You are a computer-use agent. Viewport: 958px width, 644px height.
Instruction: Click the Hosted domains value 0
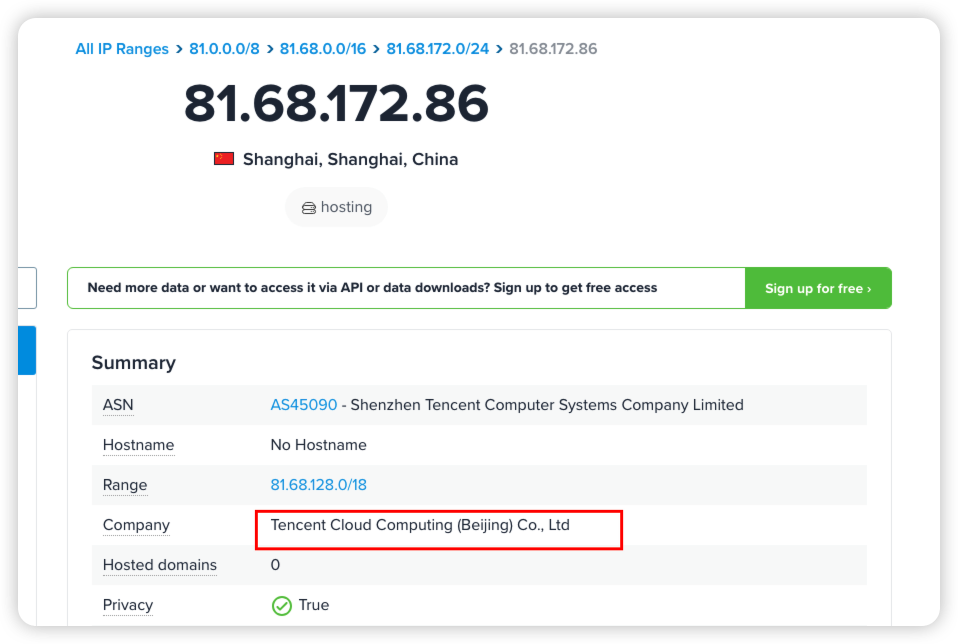click(x=275, y=565)
